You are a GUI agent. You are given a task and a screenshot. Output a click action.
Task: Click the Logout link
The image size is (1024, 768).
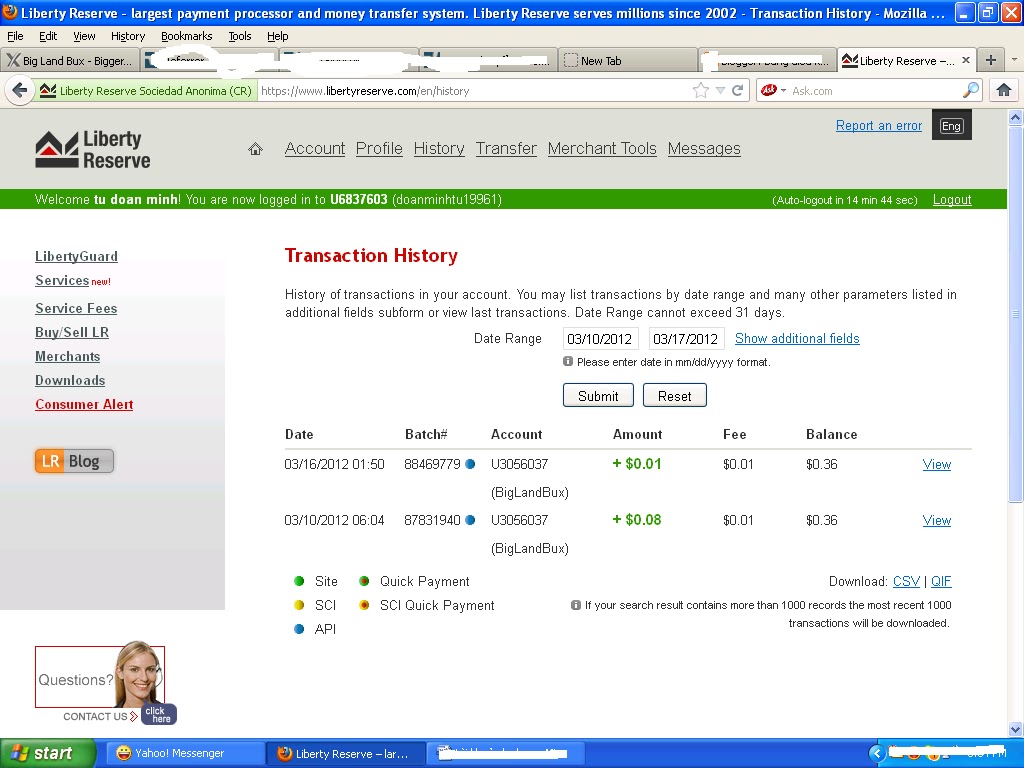(952, 200)
